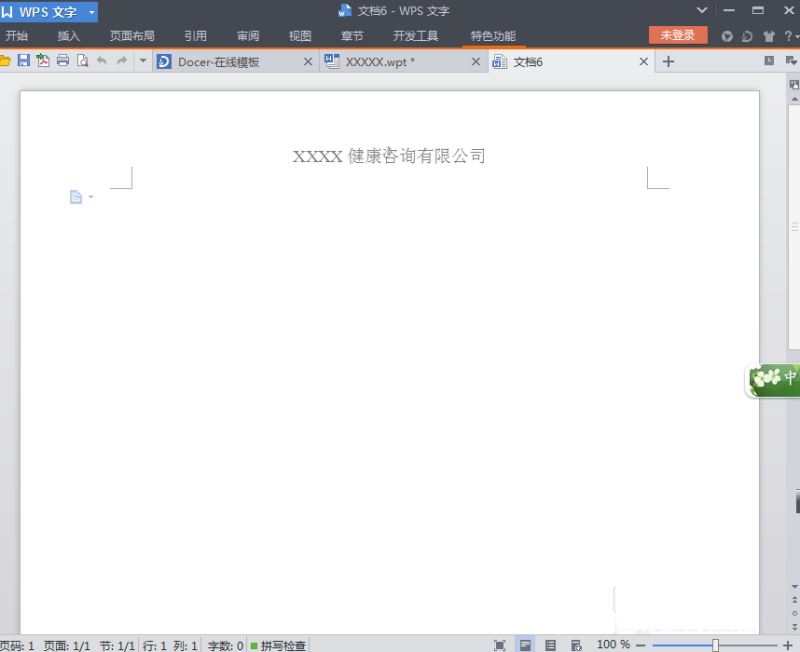Viewport: 800px width, 652px height.
Task: Click the Print icon in quick toolbar
Action: tap(63, 61)
